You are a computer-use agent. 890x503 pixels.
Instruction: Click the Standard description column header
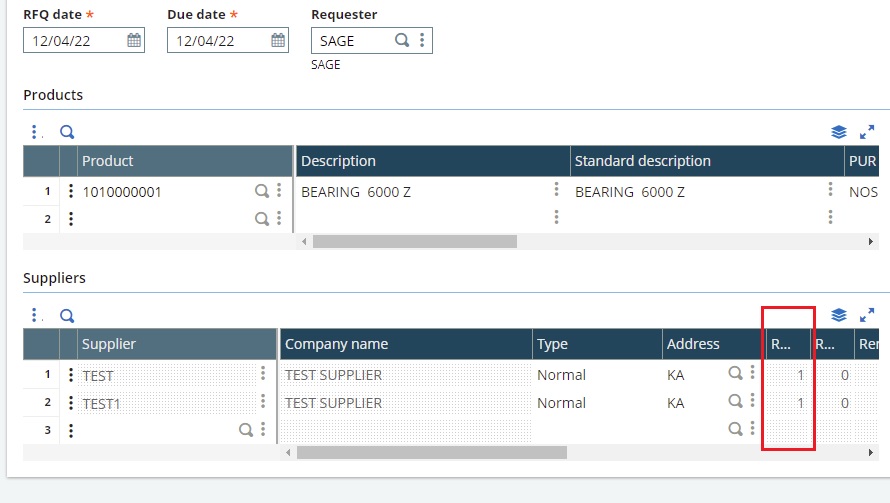(x=707, y=161)
